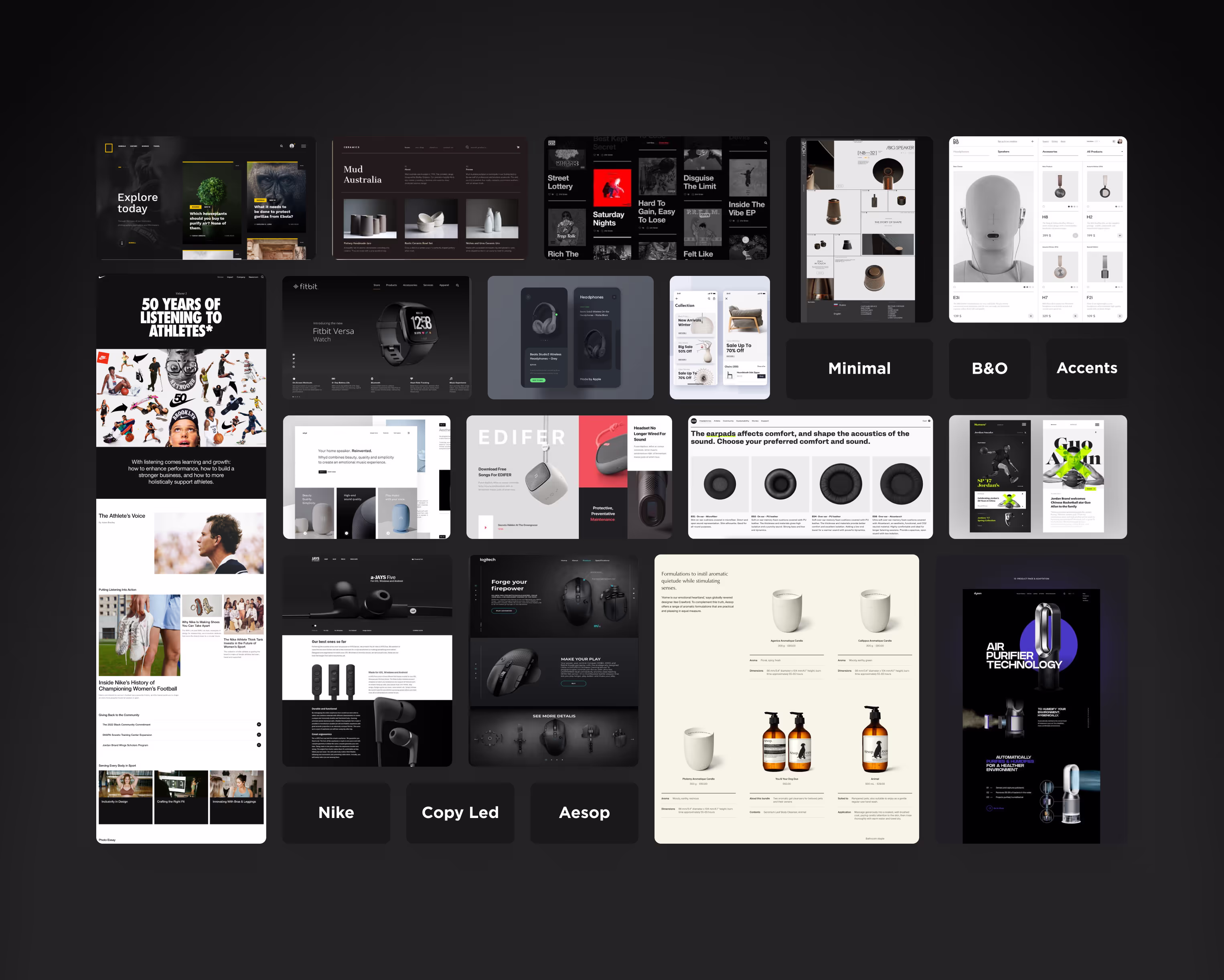The image size is (1224, 980).
Task: Expand SHAPA Soweto Training Center Expansion row
Action: pos(259,735)
